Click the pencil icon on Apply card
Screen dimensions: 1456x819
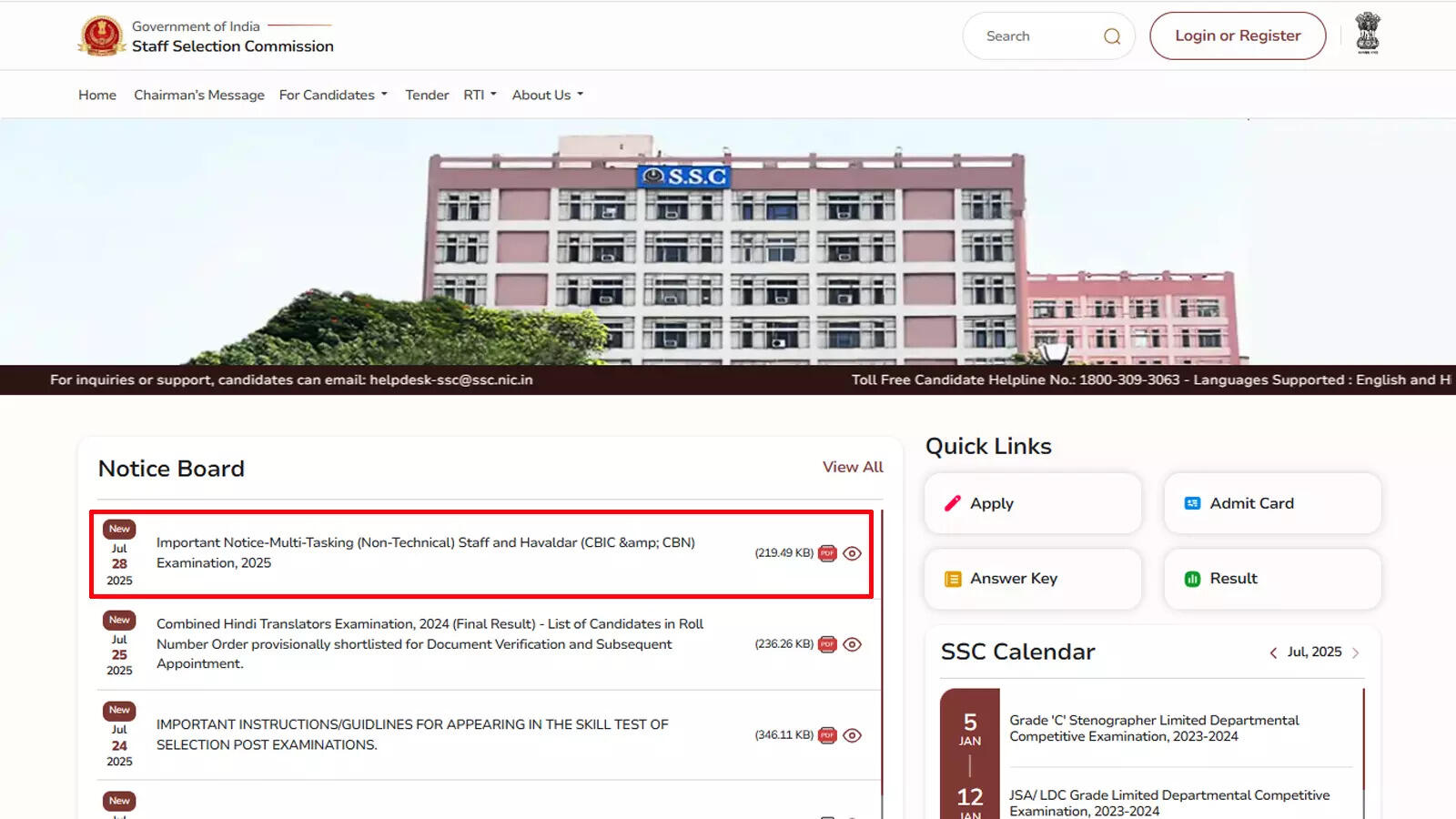pyautogui.click(x=953, y=503)
